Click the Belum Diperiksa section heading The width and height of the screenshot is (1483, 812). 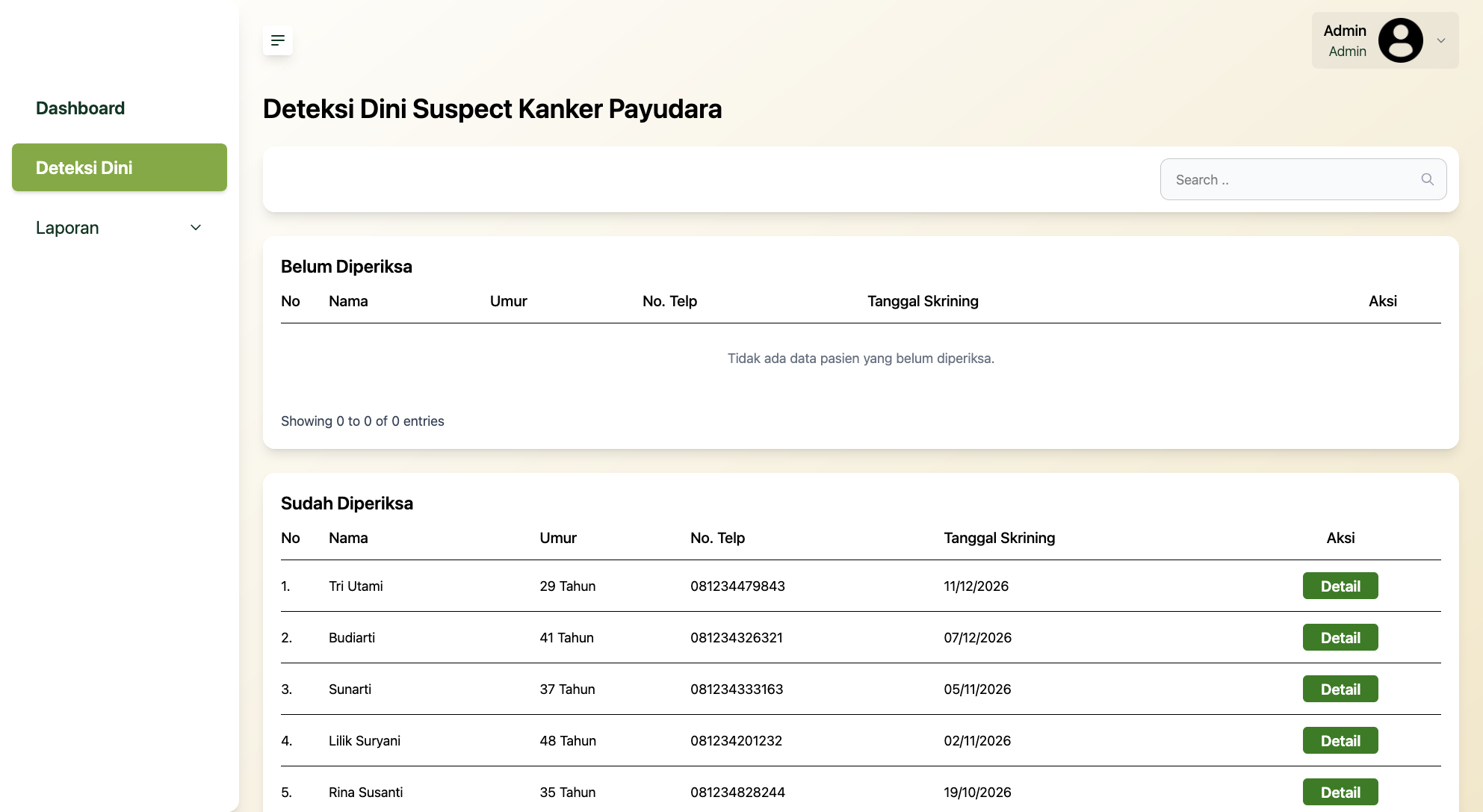[x=347, y=267]
